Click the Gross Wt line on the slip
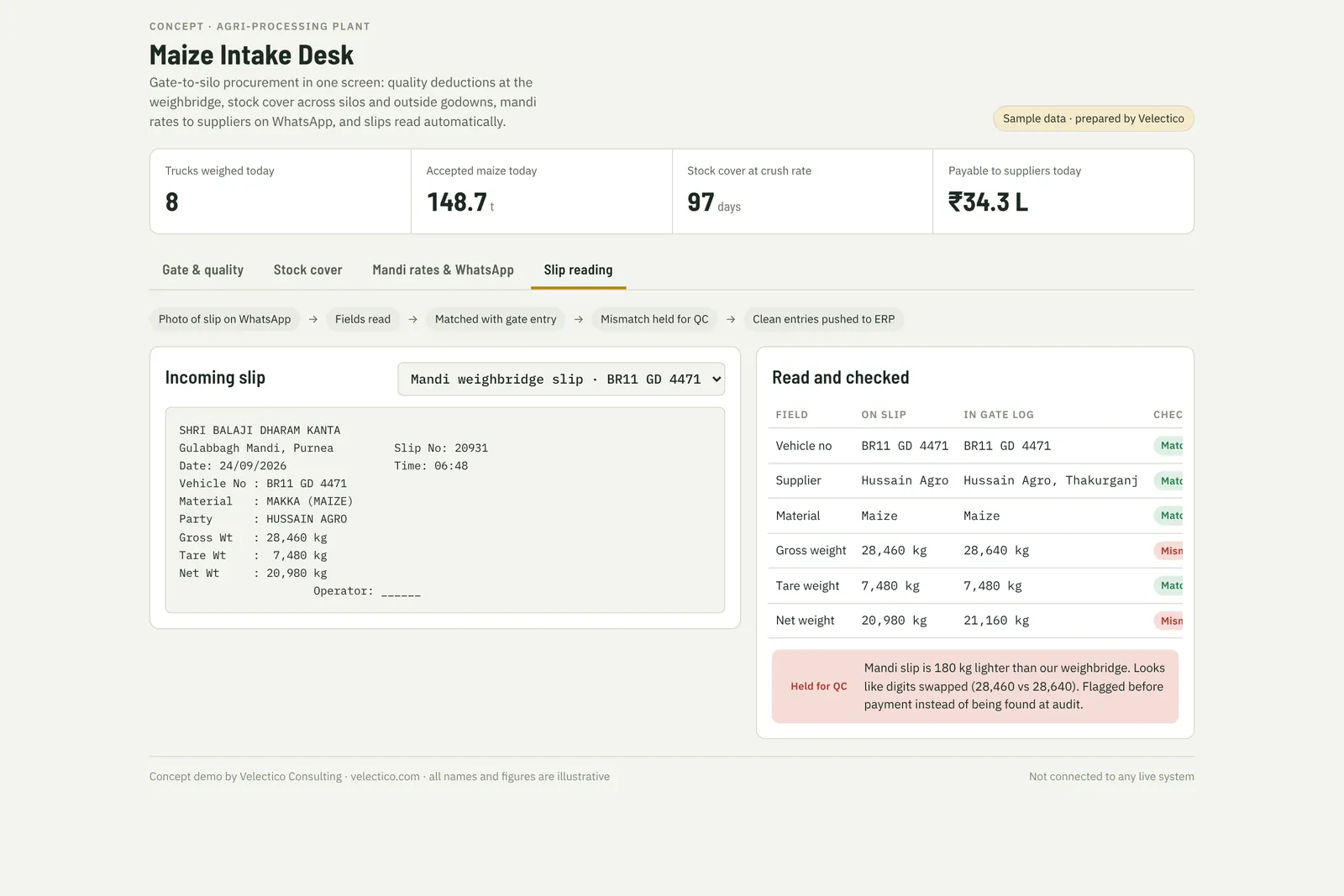Screen dimensions: 1344x896 coord(253,537)
